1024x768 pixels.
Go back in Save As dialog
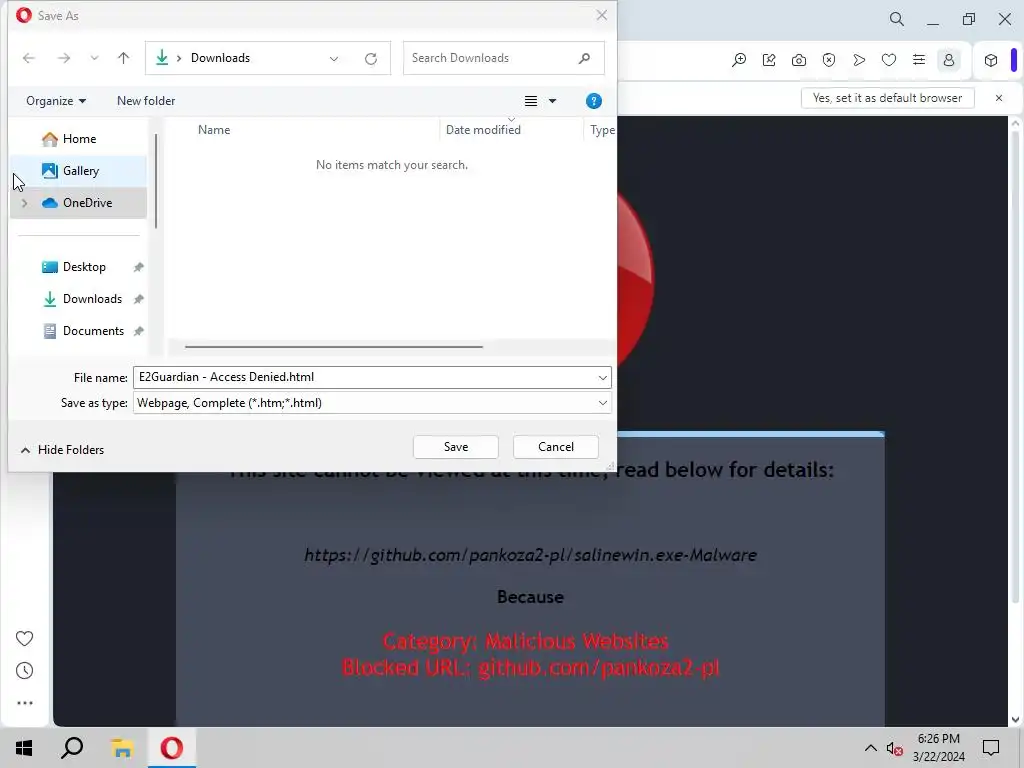29,58
